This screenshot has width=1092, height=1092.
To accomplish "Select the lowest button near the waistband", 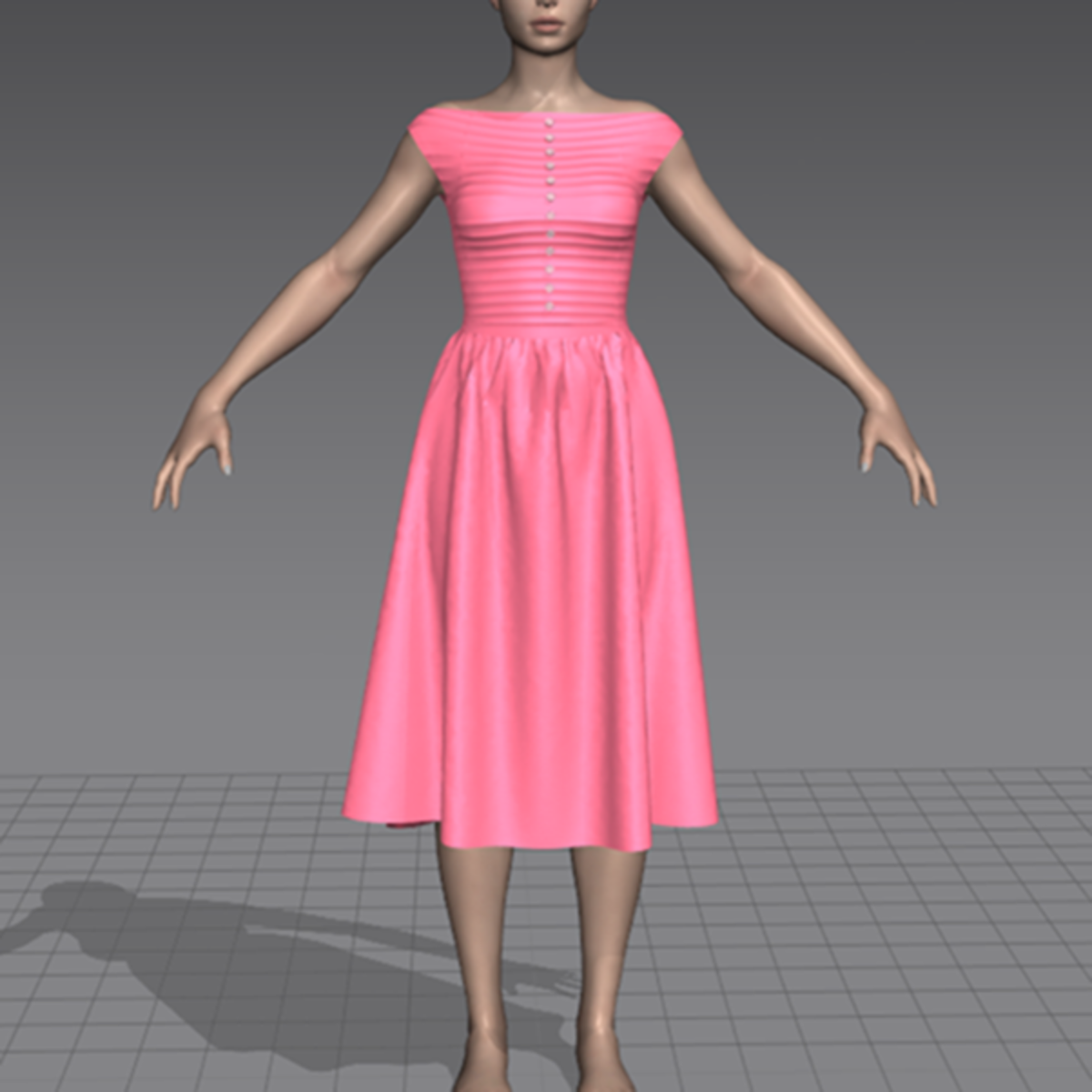I will click(549, 304).
